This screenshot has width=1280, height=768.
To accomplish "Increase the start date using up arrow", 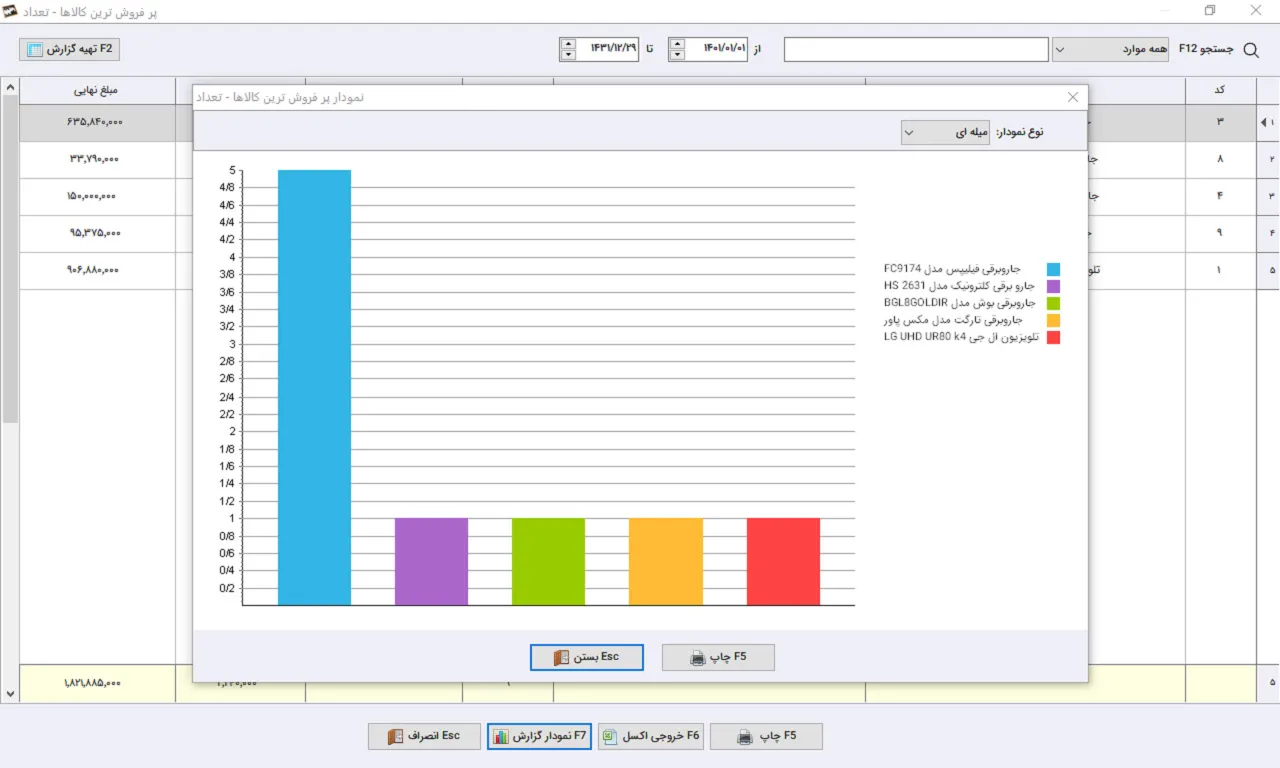I will [x=677, y=43].
